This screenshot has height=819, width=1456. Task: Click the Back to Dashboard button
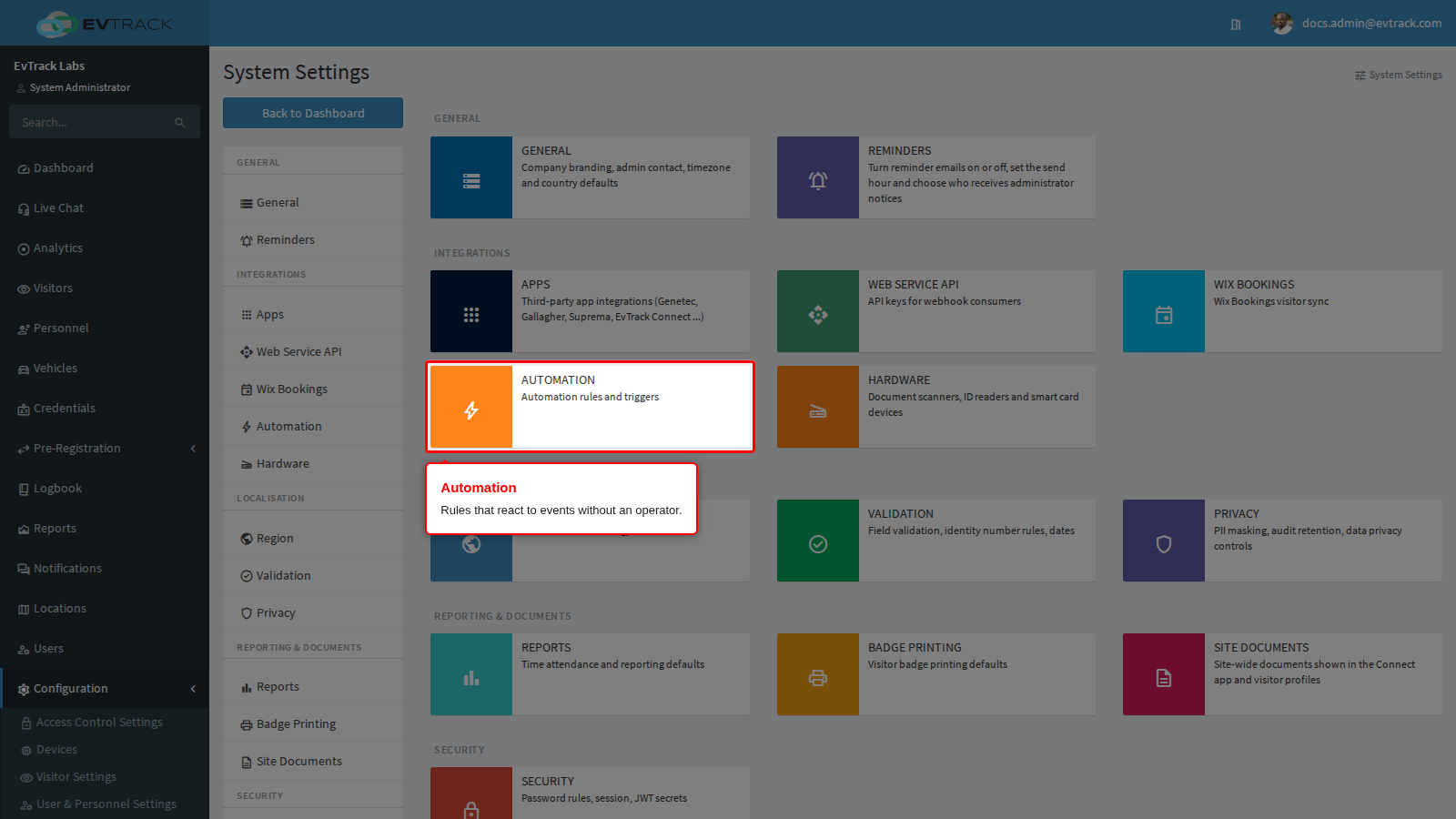313,113
